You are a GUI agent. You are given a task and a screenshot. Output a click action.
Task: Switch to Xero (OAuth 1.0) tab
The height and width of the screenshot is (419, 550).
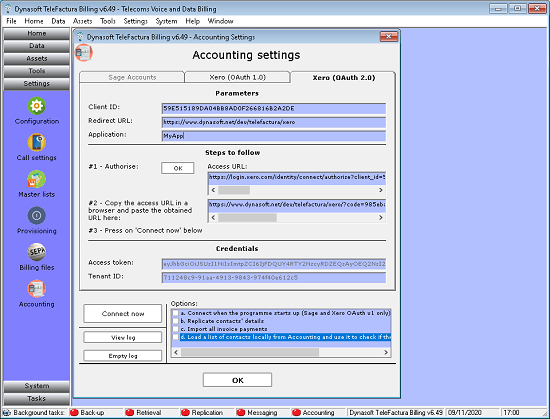point(237,77)
